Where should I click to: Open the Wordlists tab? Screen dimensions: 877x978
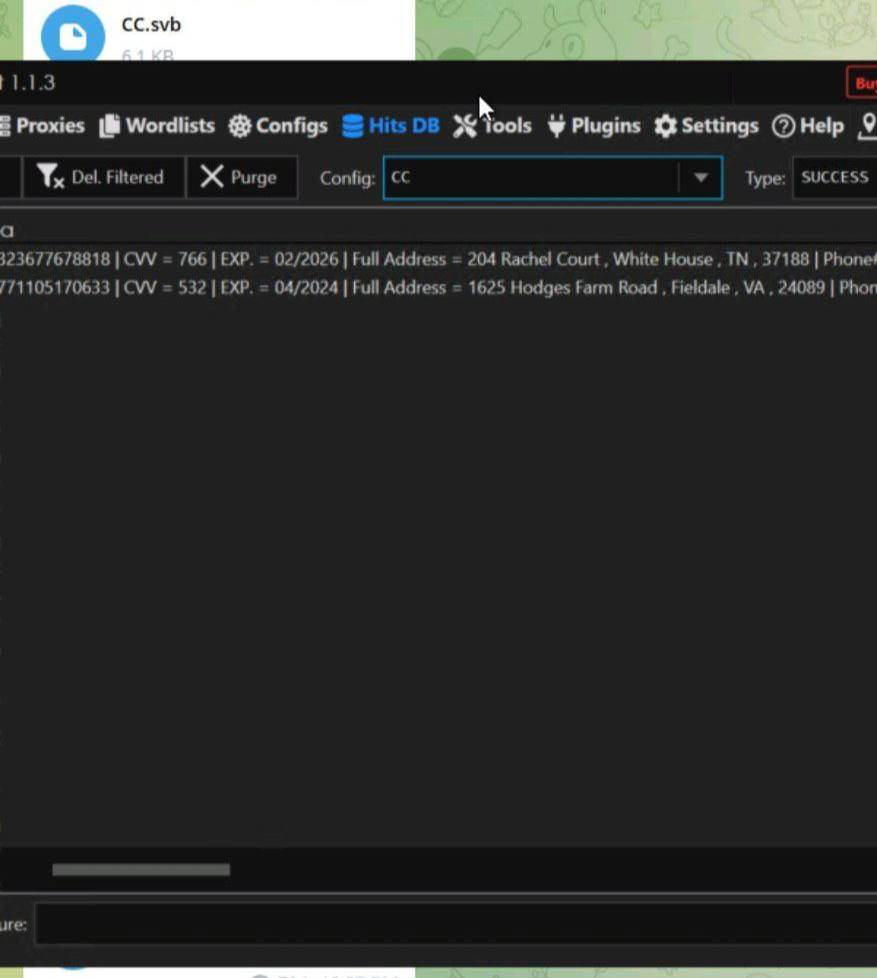[157, 125]
